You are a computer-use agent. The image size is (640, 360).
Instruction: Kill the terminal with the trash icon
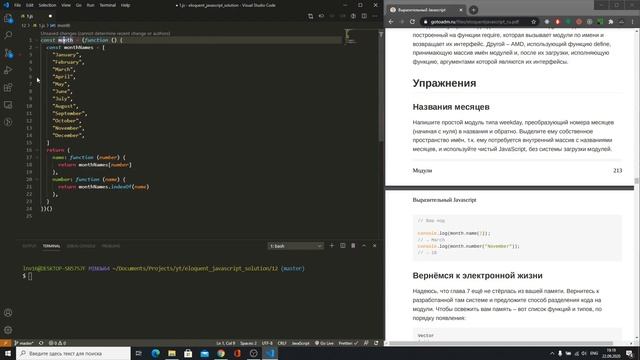[x=353, y=246]
